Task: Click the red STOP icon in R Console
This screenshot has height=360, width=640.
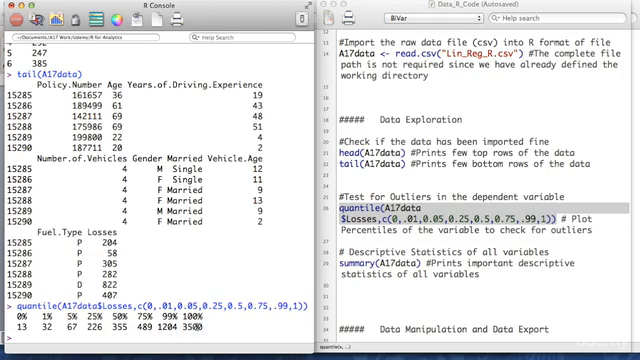Action: (x=16, y=19)
